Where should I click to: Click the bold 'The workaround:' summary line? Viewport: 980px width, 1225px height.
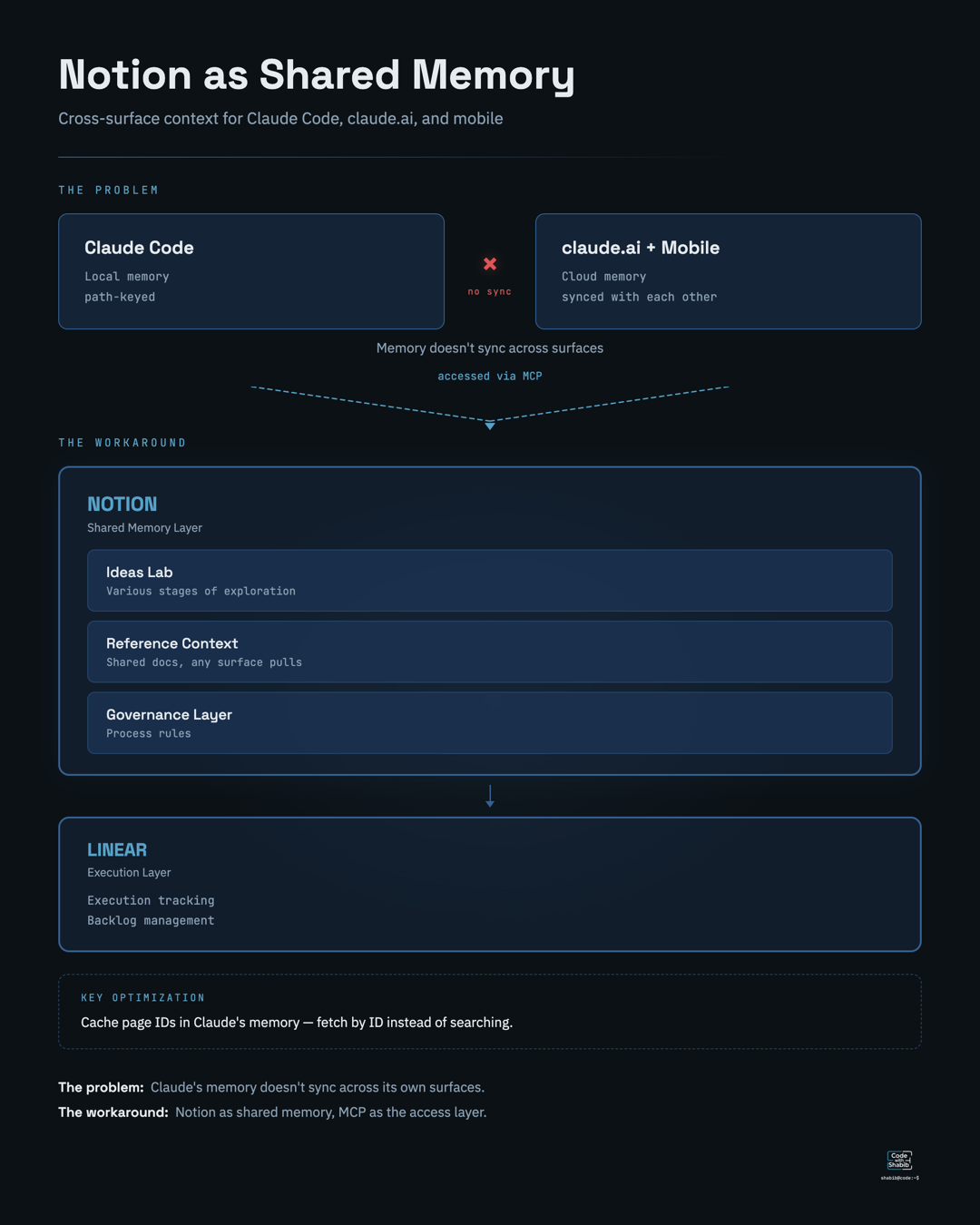(x=113, y=1112)
